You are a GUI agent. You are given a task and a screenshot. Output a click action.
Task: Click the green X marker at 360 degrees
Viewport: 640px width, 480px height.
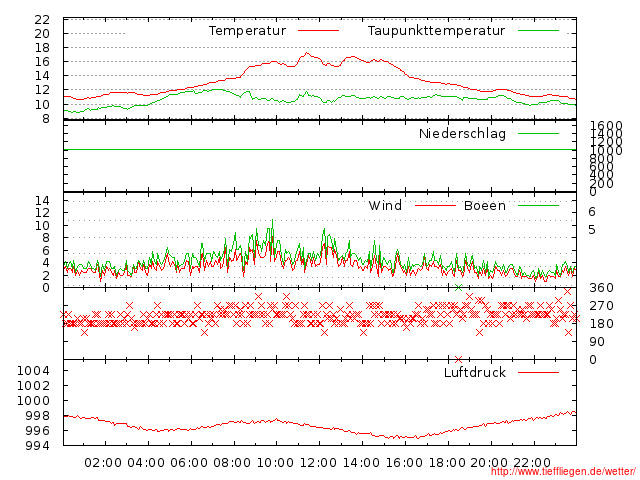tap(458, 287)
